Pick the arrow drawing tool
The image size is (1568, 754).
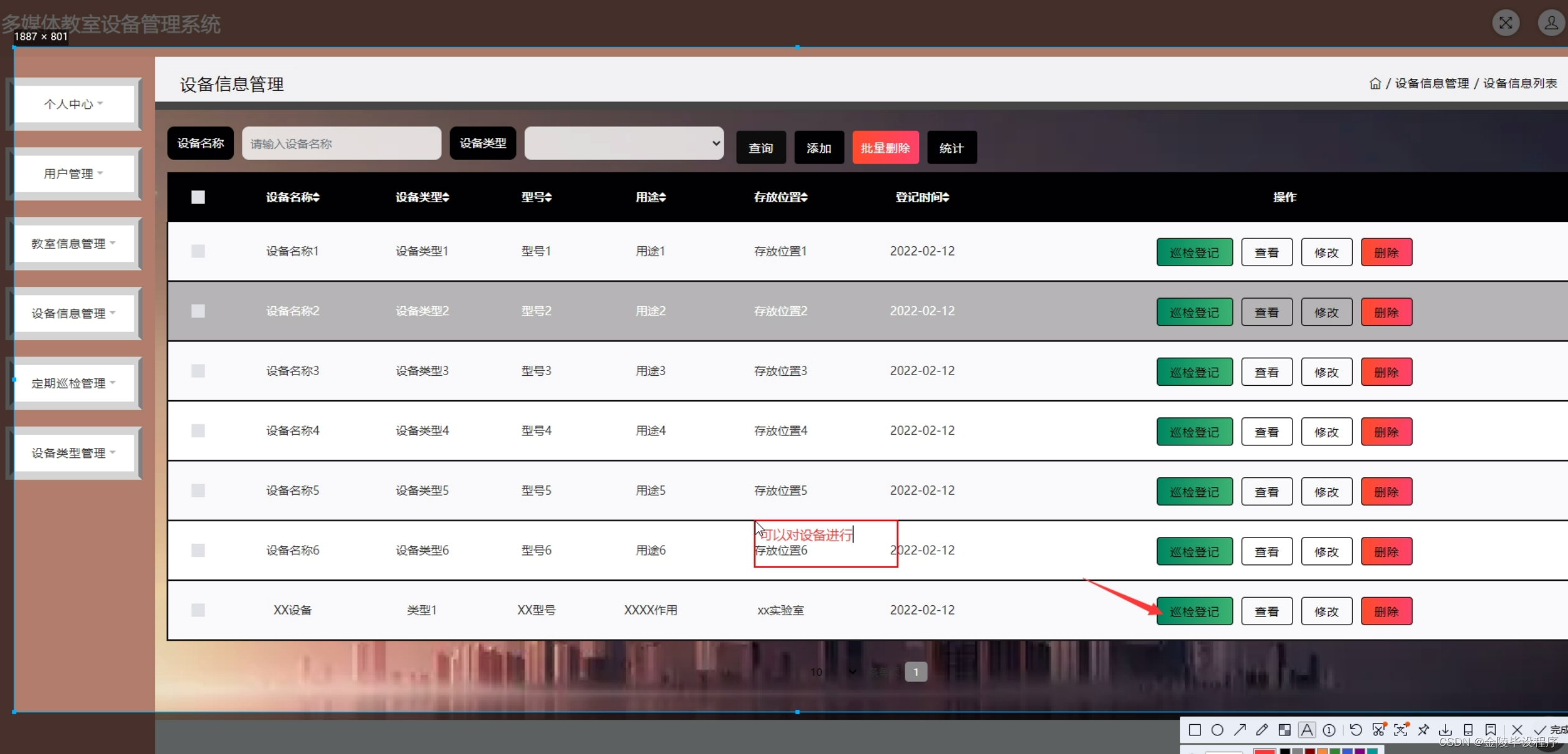click(1240, 730)
